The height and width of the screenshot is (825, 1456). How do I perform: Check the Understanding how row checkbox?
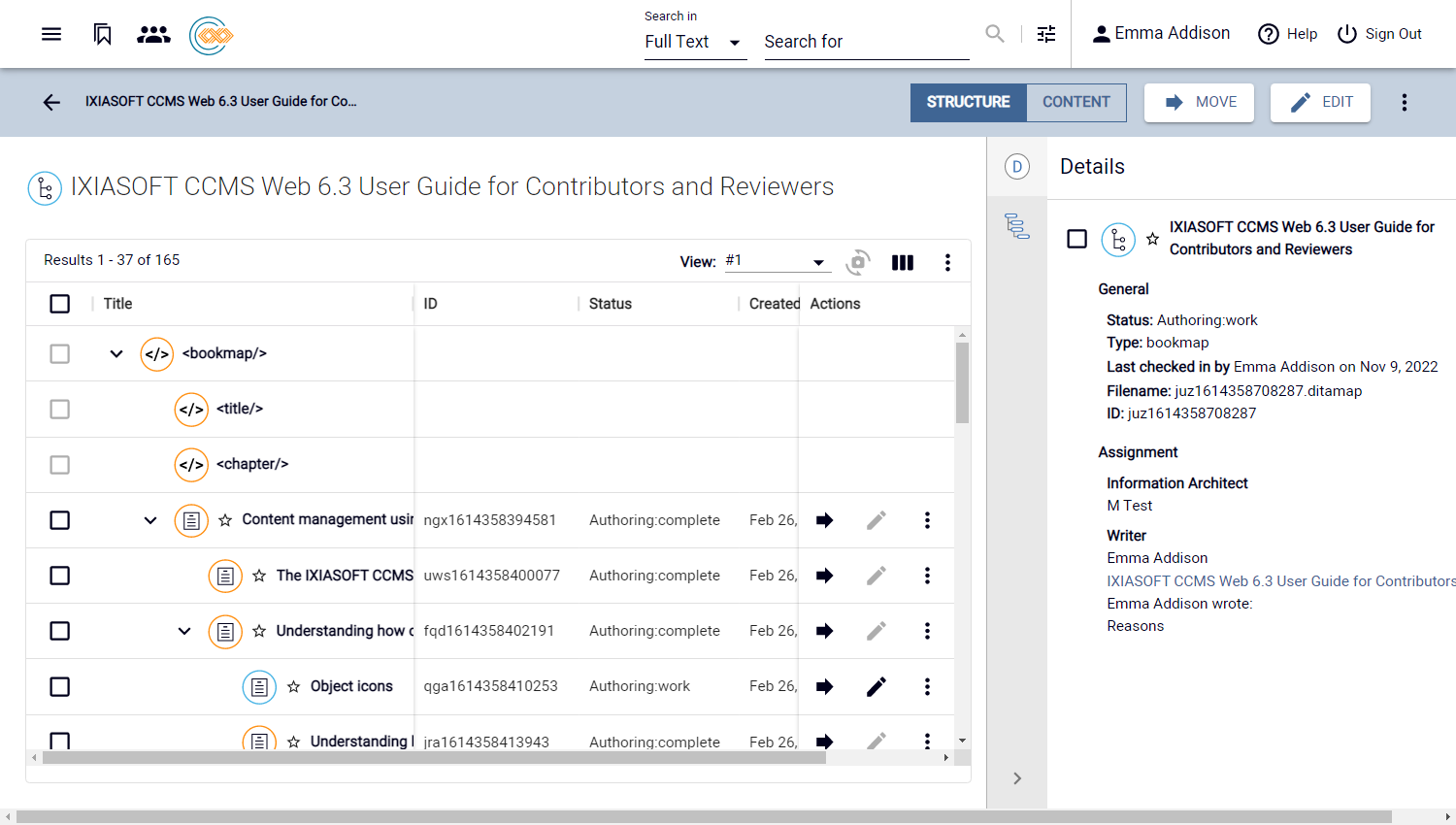(x=60, y=631)
